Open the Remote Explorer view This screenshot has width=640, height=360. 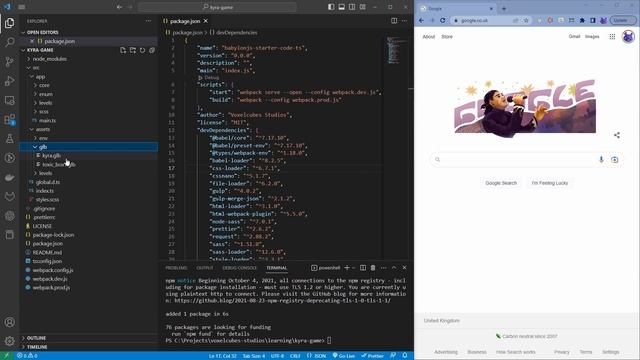[x=9, y=100]
